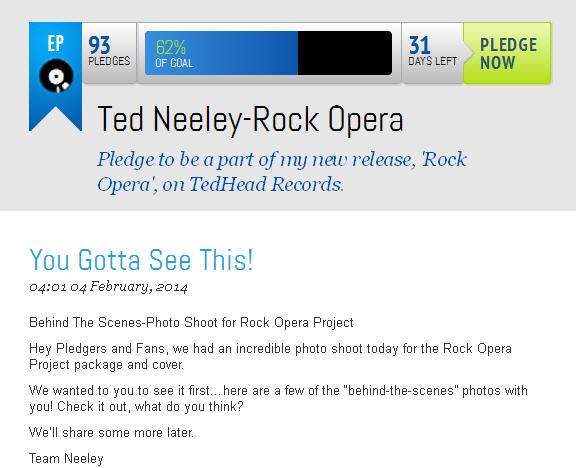Click the pointed tail of the blue ribbon
576x468 pixels.
pyautogui.click(x=55, y=118)
